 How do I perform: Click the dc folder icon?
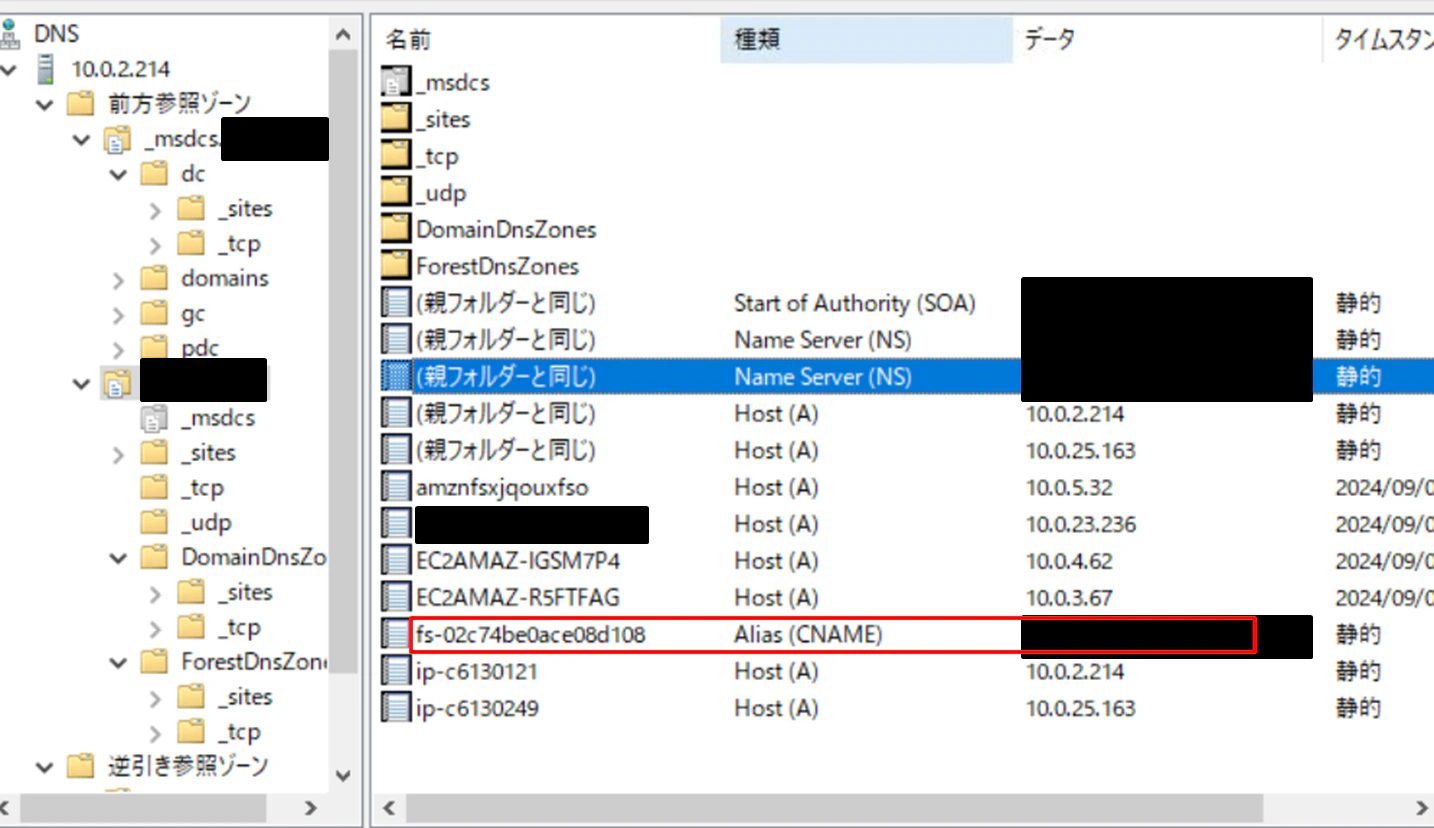click(x=153, y=174)
